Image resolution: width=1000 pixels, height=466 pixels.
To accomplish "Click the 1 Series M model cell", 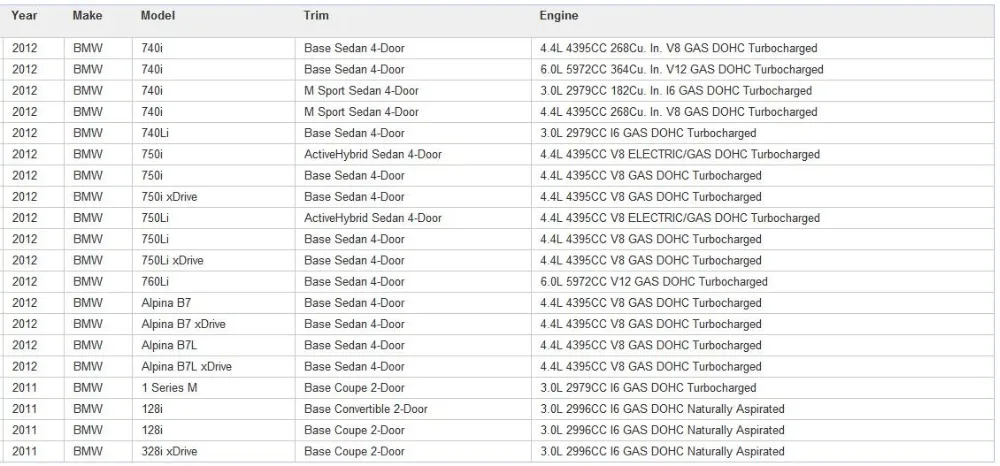I will coord(180,388).
